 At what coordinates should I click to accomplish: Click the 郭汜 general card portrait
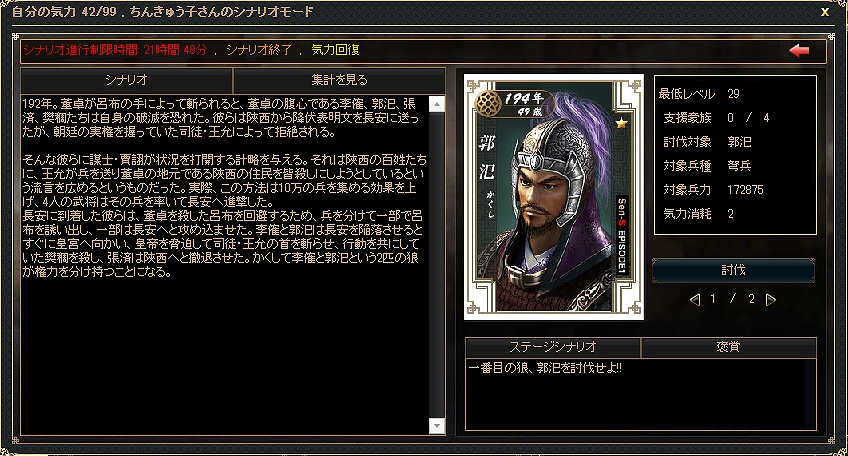click(x=554, y=197)
